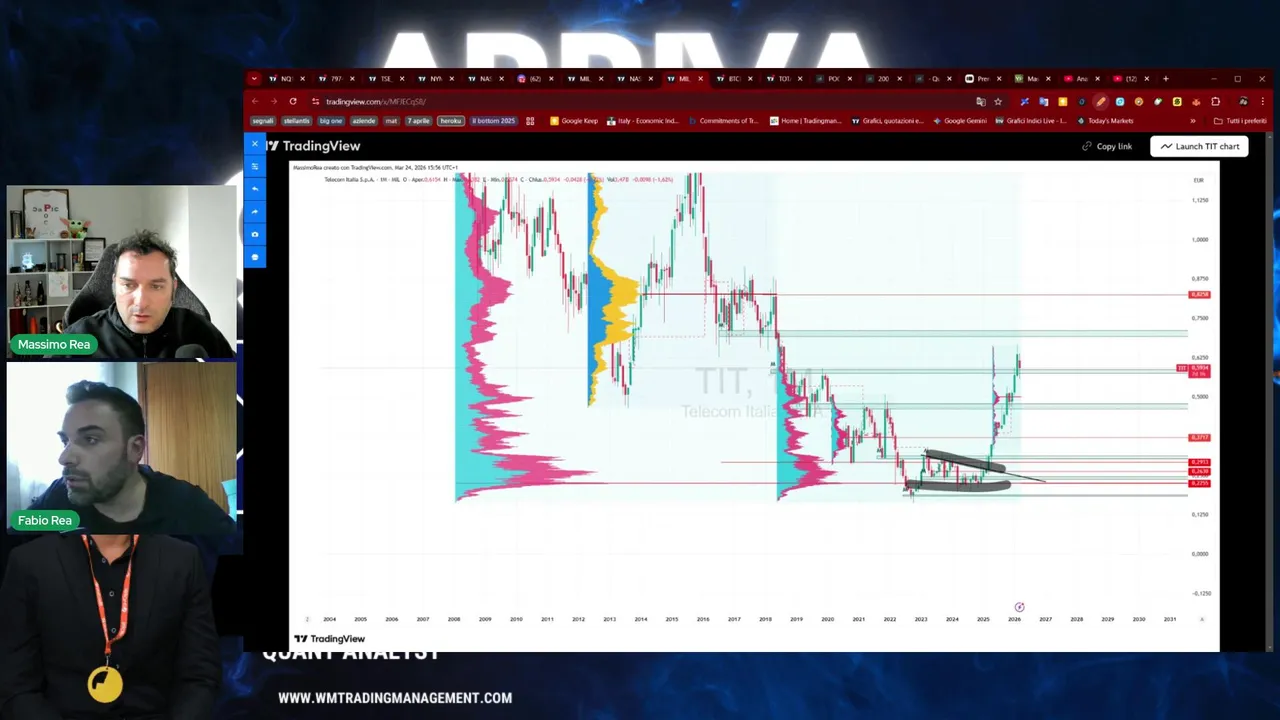Viewport: 1280px width, 720px height.
Task: Open the Today's Markets bookmark
Action: pos(1106,121)
